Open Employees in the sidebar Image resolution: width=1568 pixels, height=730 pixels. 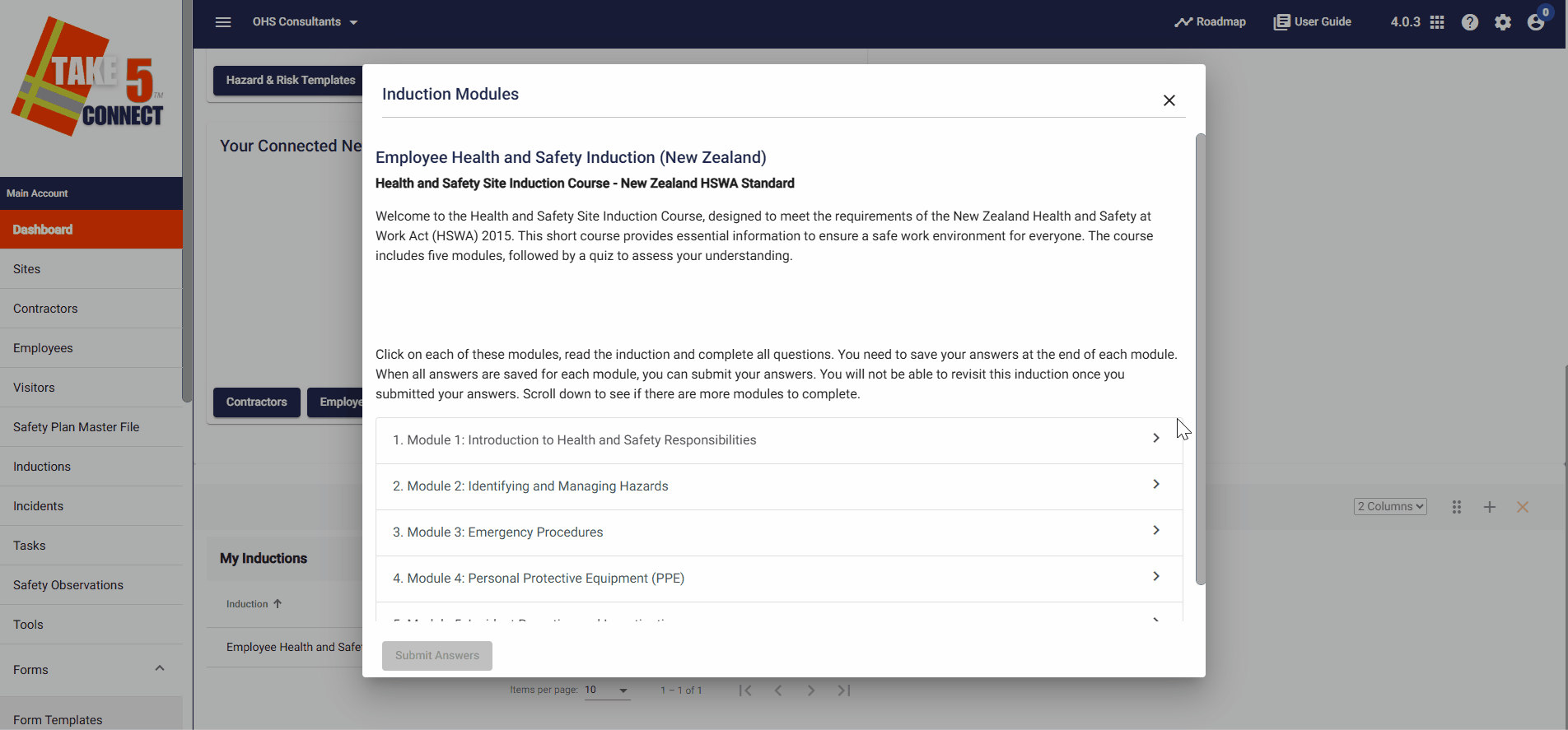pyautogui.click(x=91, y=348)
